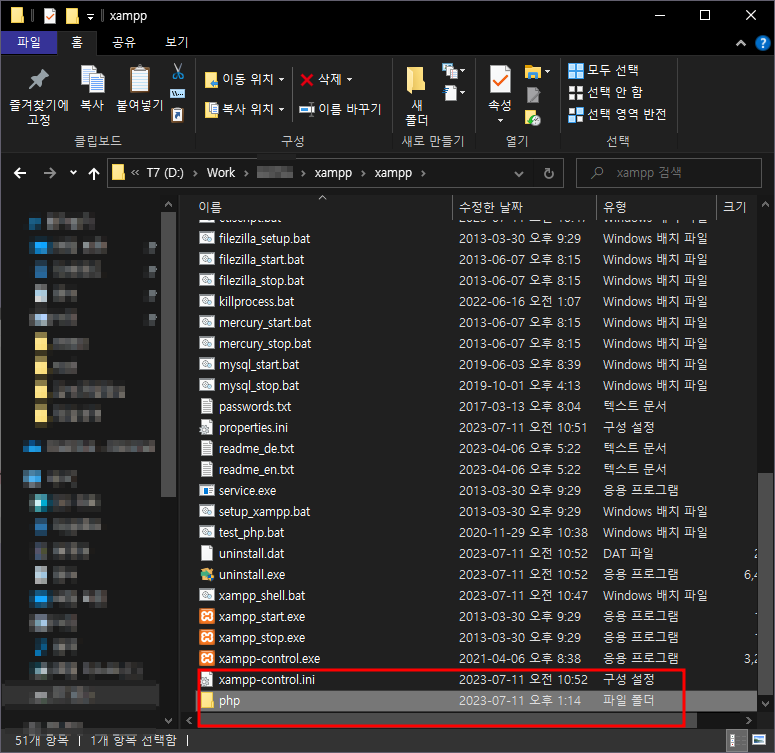Click the Quick Access Toolbar properties checkmark icon
This screenshot has width=775, height=753.
pos(50,16)
